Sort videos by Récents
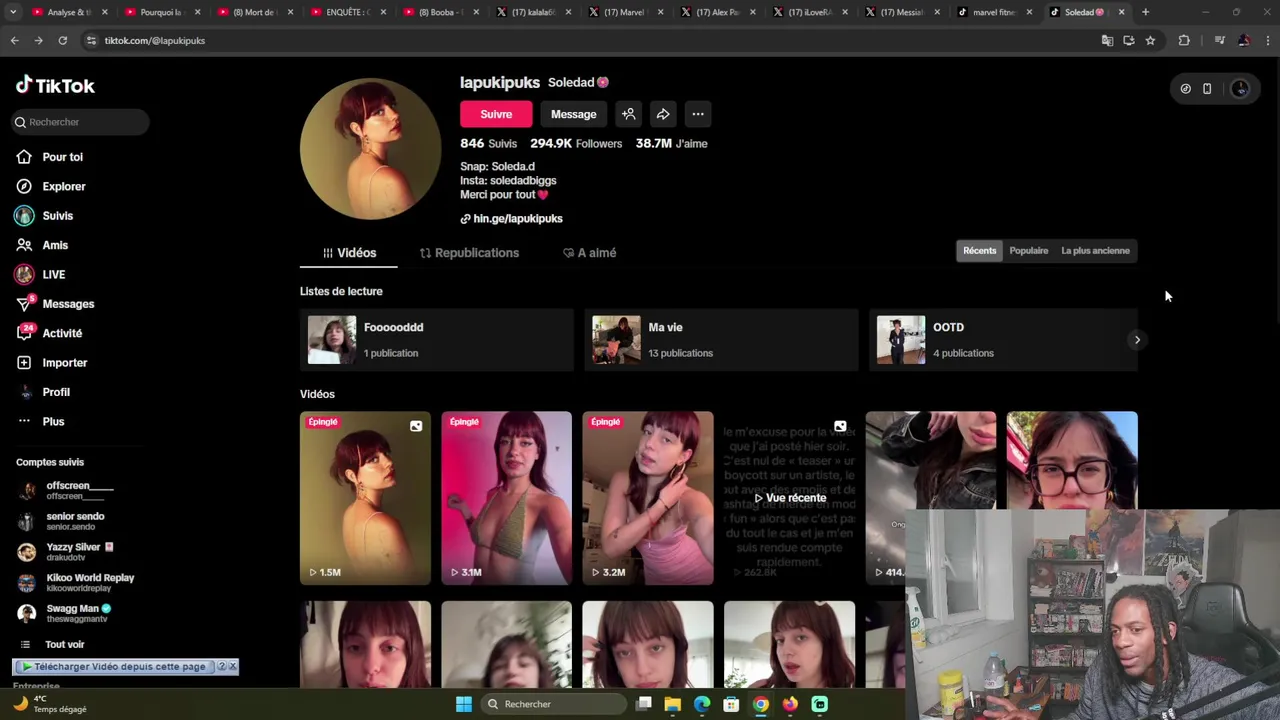Image resolution: width=1280 pixels, height=720 pixels. 979,251
